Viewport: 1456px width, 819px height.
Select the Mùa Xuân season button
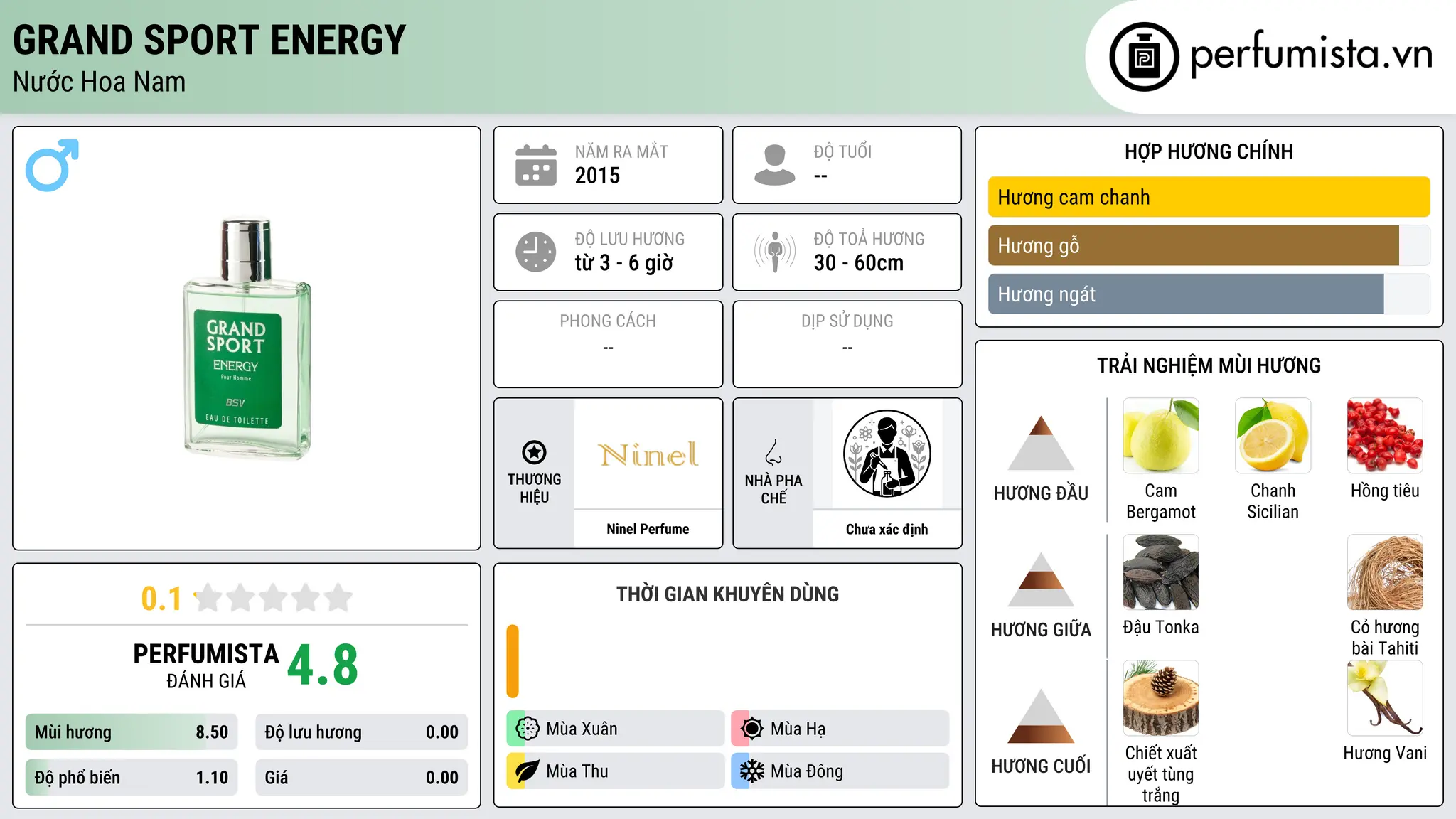(x=615, y=729)
